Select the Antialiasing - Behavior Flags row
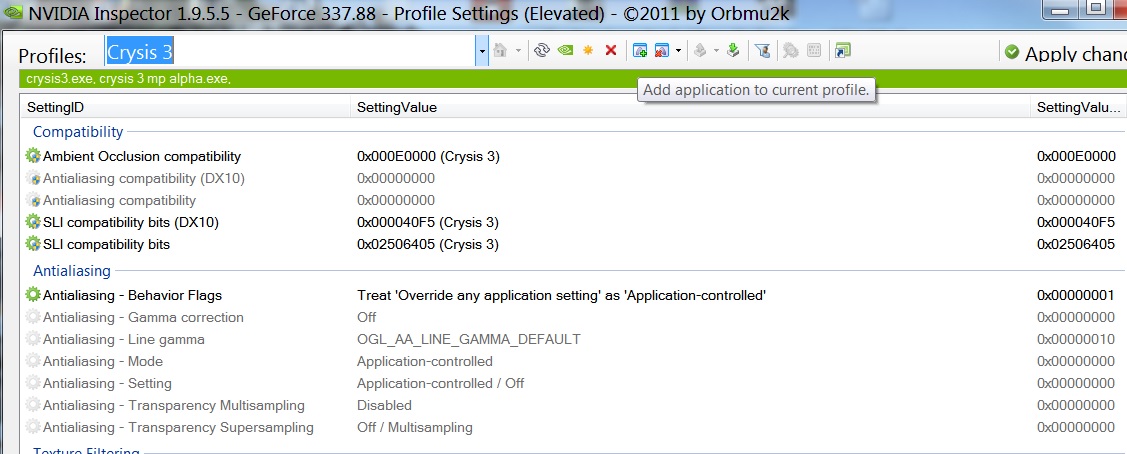 point(132,295)
